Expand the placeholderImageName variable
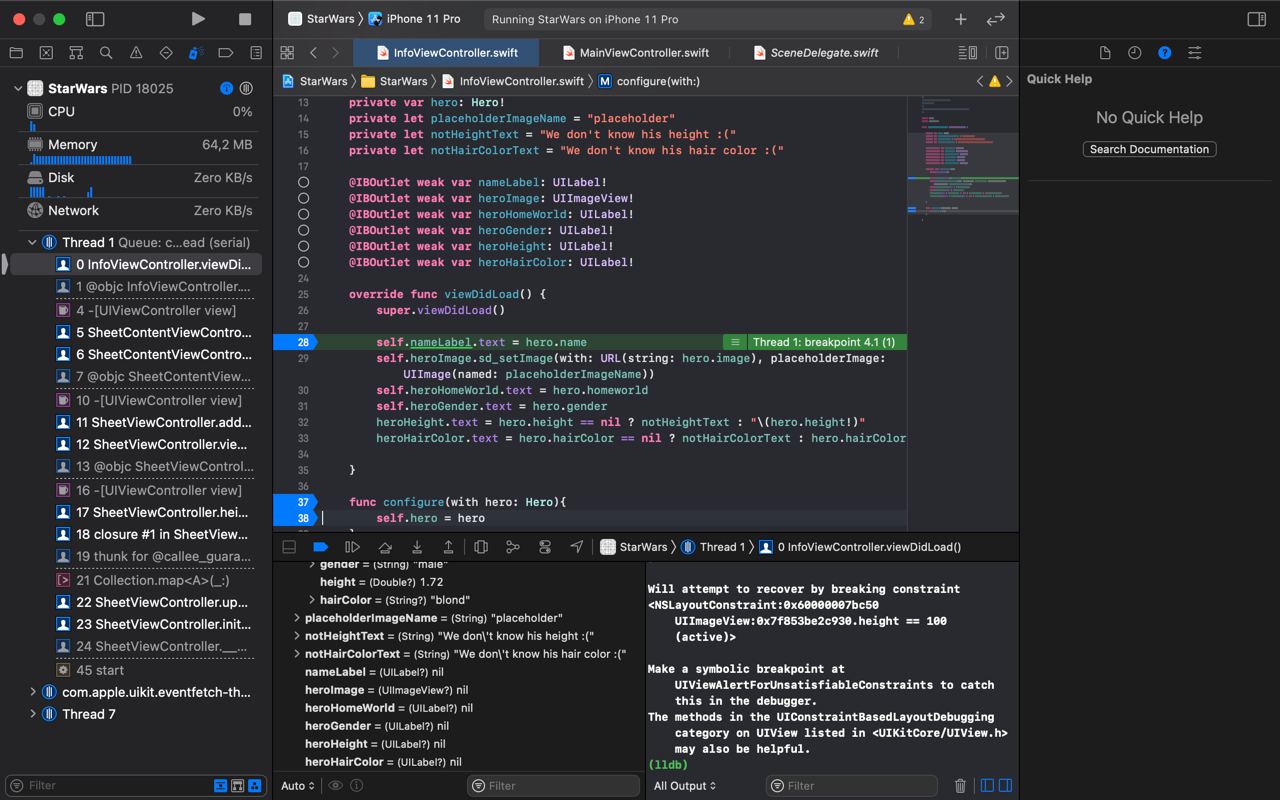 click(x=297, y=618)
